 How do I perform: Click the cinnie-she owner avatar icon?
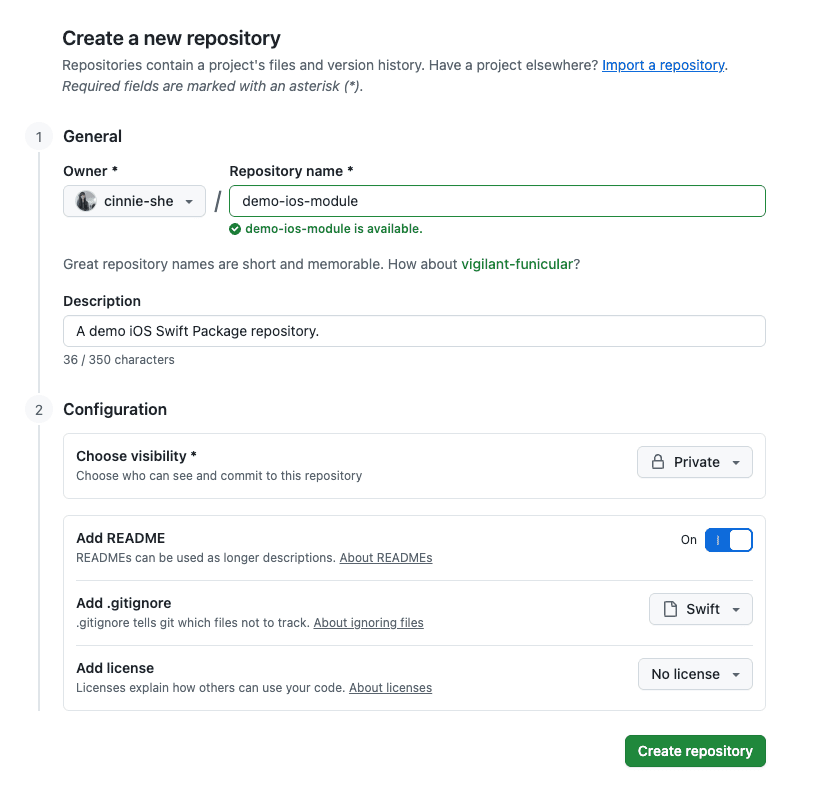pyautogui.click(x=85, y=201)
